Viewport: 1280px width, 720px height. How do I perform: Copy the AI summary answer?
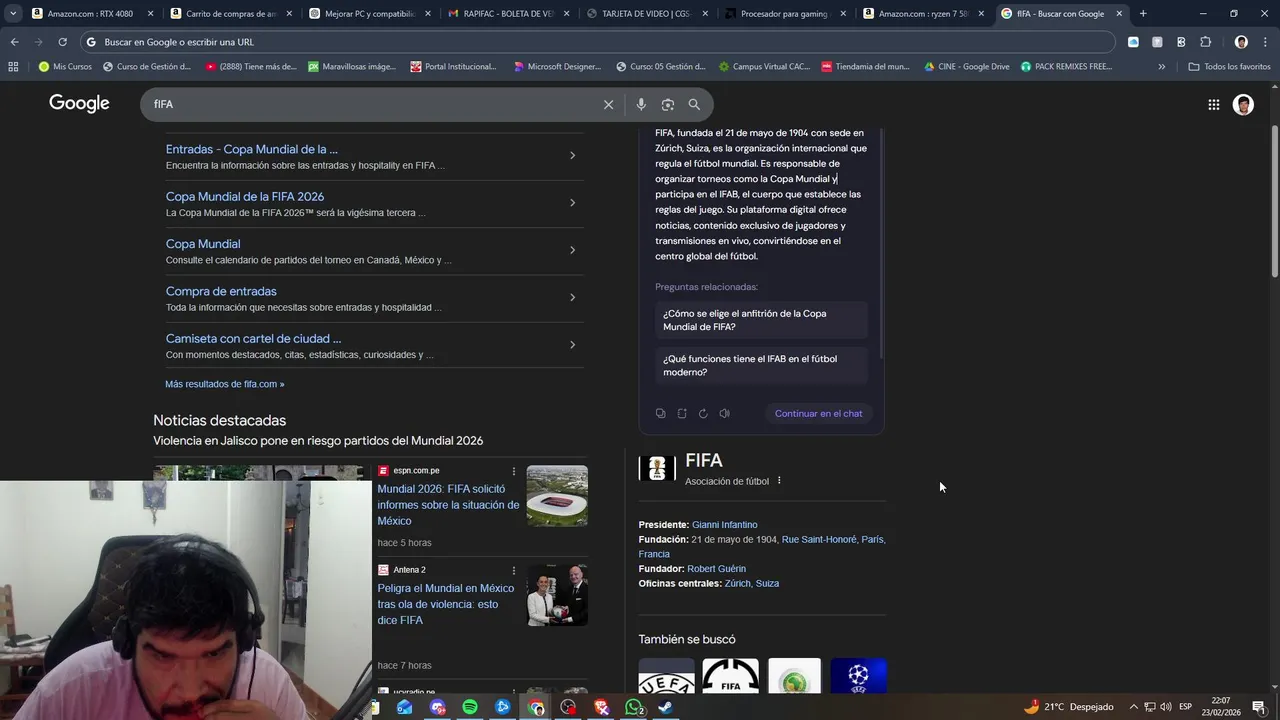(x=660, y=413)
